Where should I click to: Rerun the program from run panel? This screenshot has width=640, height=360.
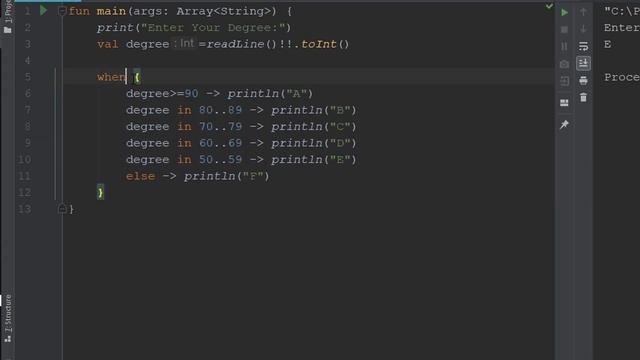tap(564, 13)
